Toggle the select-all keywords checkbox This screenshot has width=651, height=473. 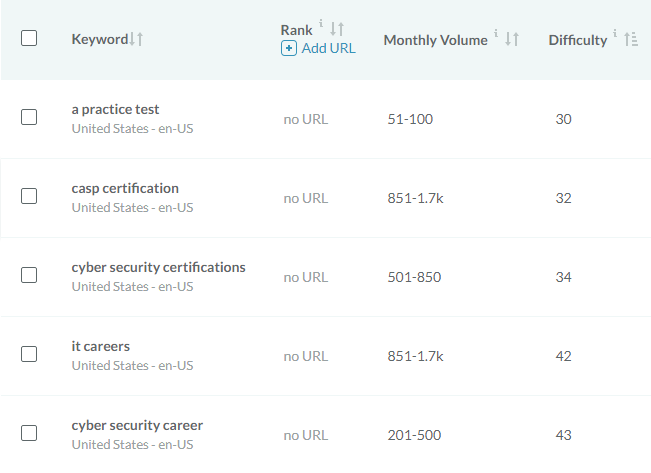click(x=29, y=38)
